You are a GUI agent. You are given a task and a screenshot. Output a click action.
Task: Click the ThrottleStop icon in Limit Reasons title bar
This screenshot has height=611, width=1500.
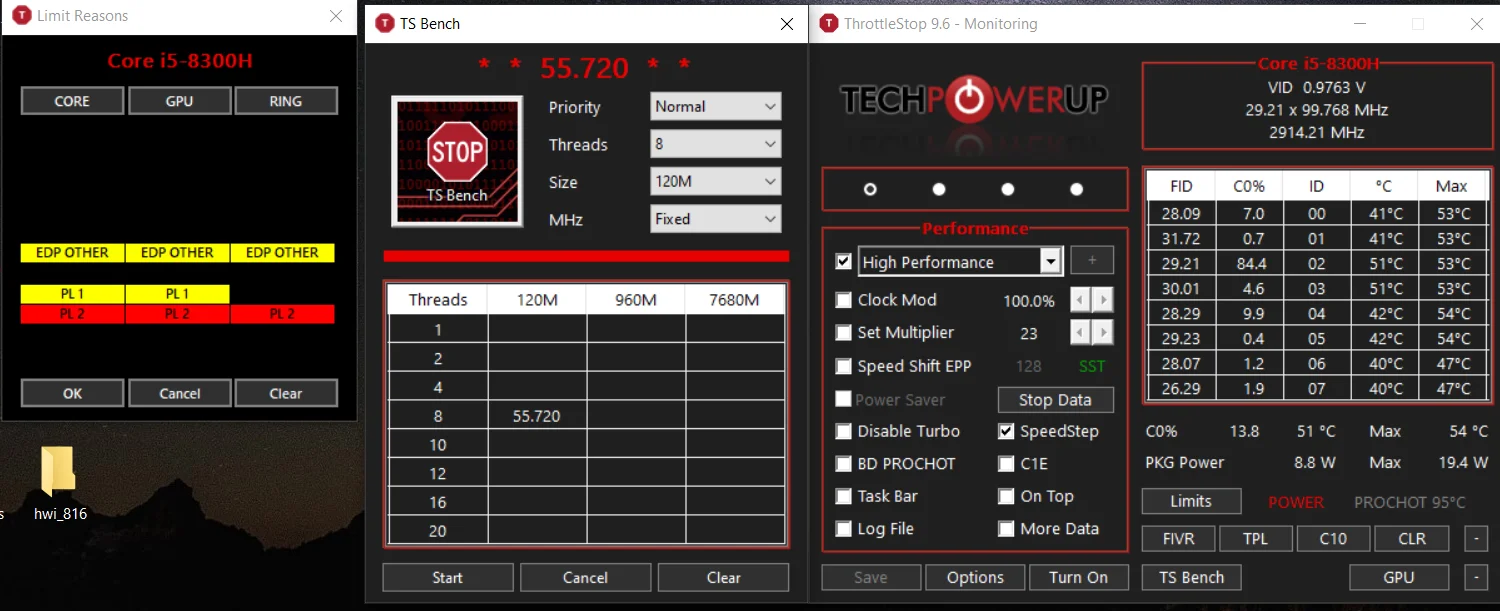coord(21,16)
